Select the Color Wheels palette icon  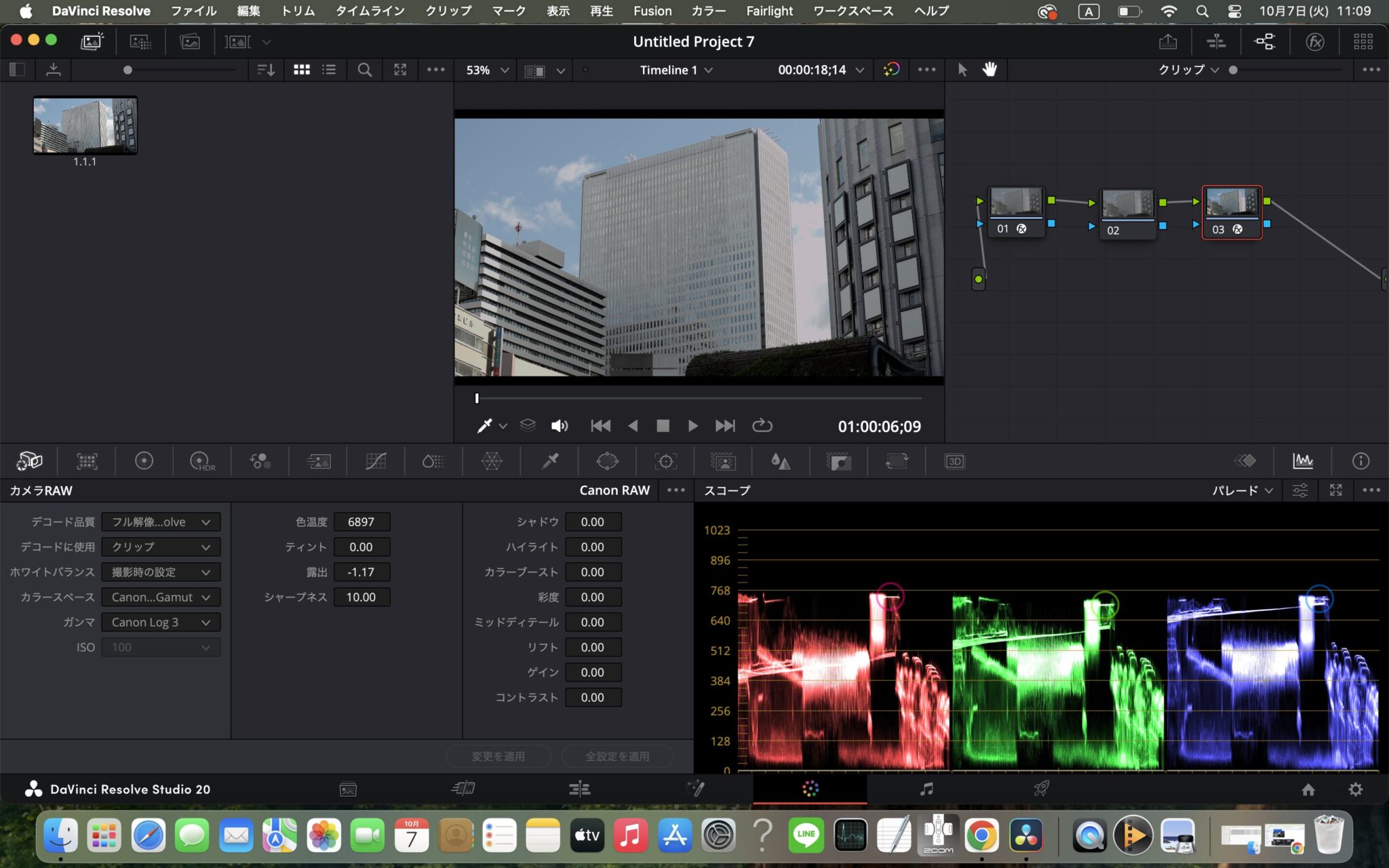coord(144,462)
